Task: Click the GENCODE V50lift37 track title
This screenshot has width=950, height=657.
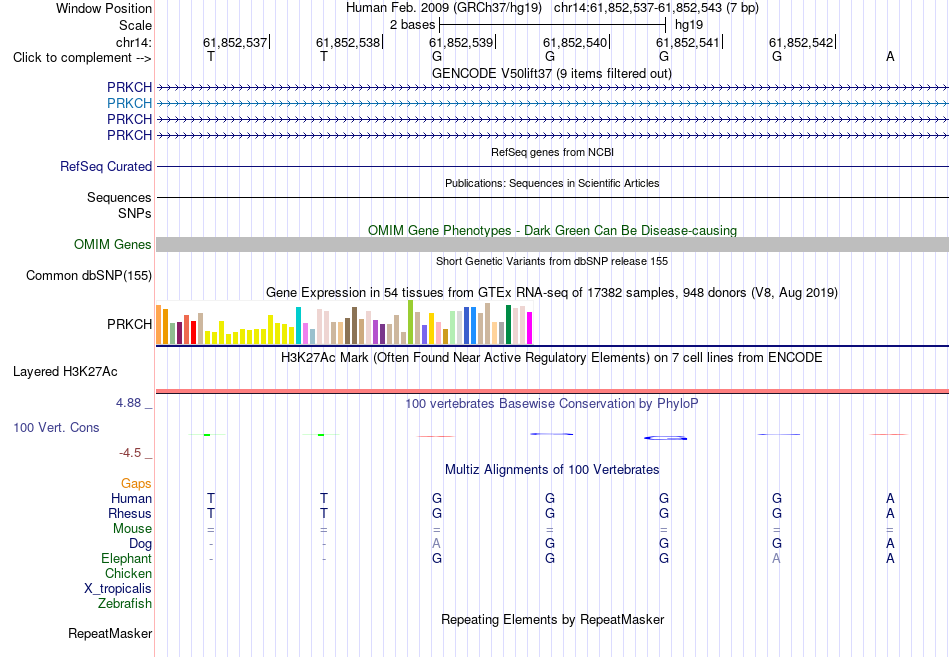Action: 551,73
